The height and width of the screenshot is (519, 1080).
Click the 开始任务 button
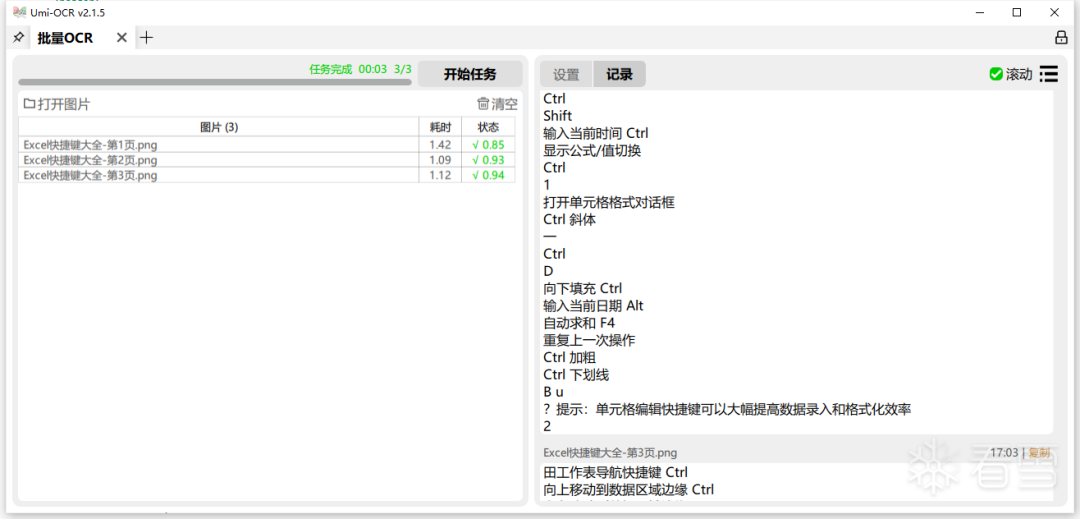[x=470, y=74]
